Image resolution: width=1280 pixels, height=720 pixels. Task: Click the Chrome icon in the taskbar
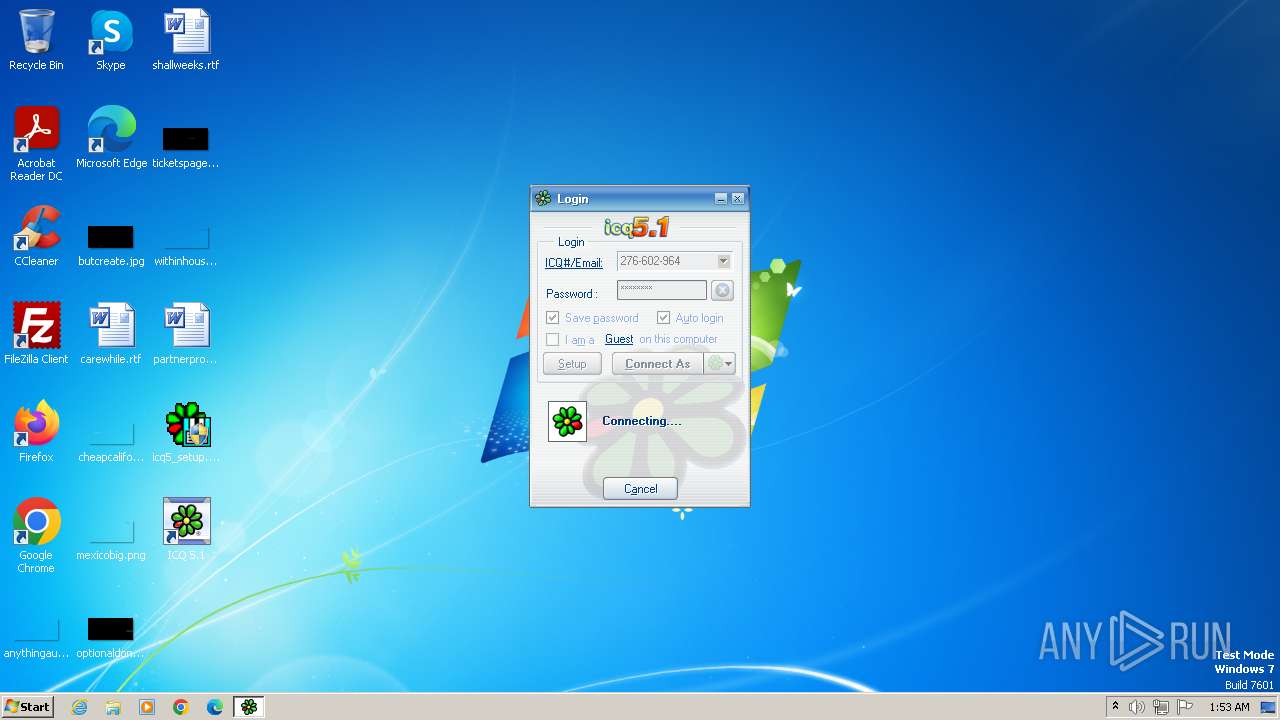181,707
